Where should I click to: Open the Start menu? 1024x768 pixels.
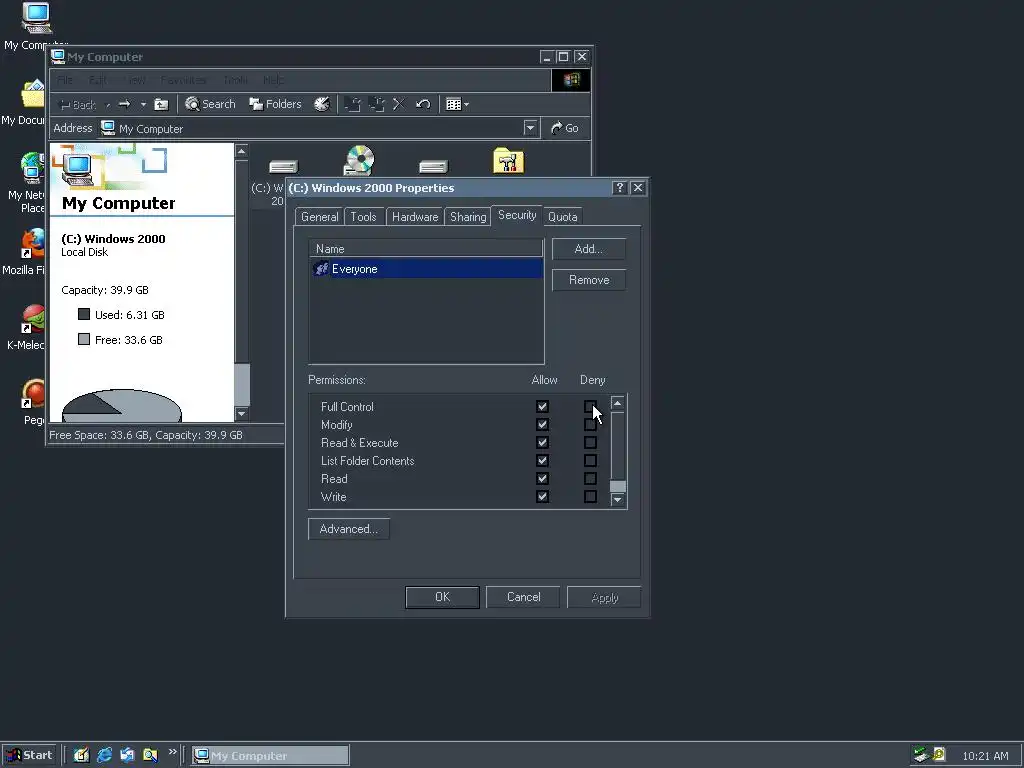pyautogui.click(x=29, y=756)
